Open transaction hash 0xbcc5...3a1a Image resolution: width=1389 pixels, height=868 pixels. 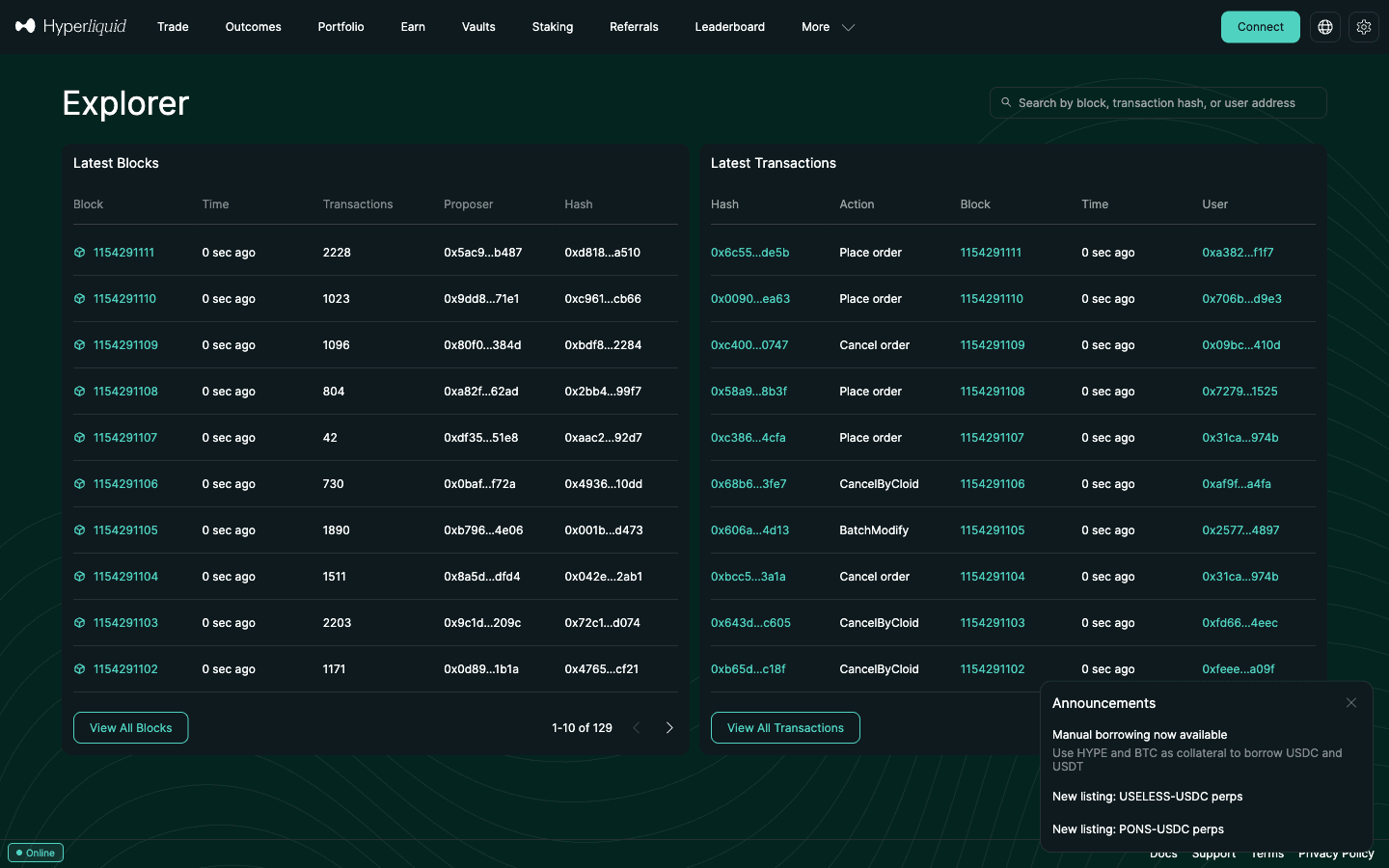(x=748, y=577)
